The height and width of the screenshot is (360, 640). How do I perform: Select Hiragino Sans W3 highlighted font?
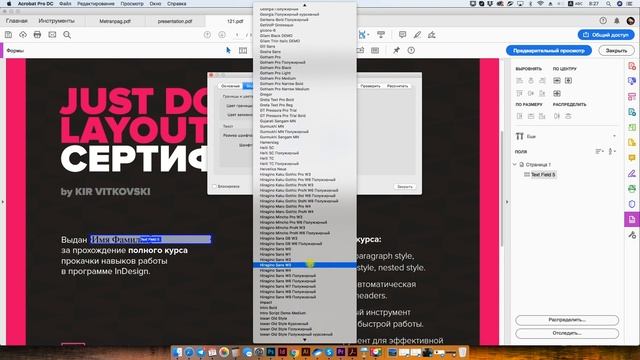click(x=304, y=265)
